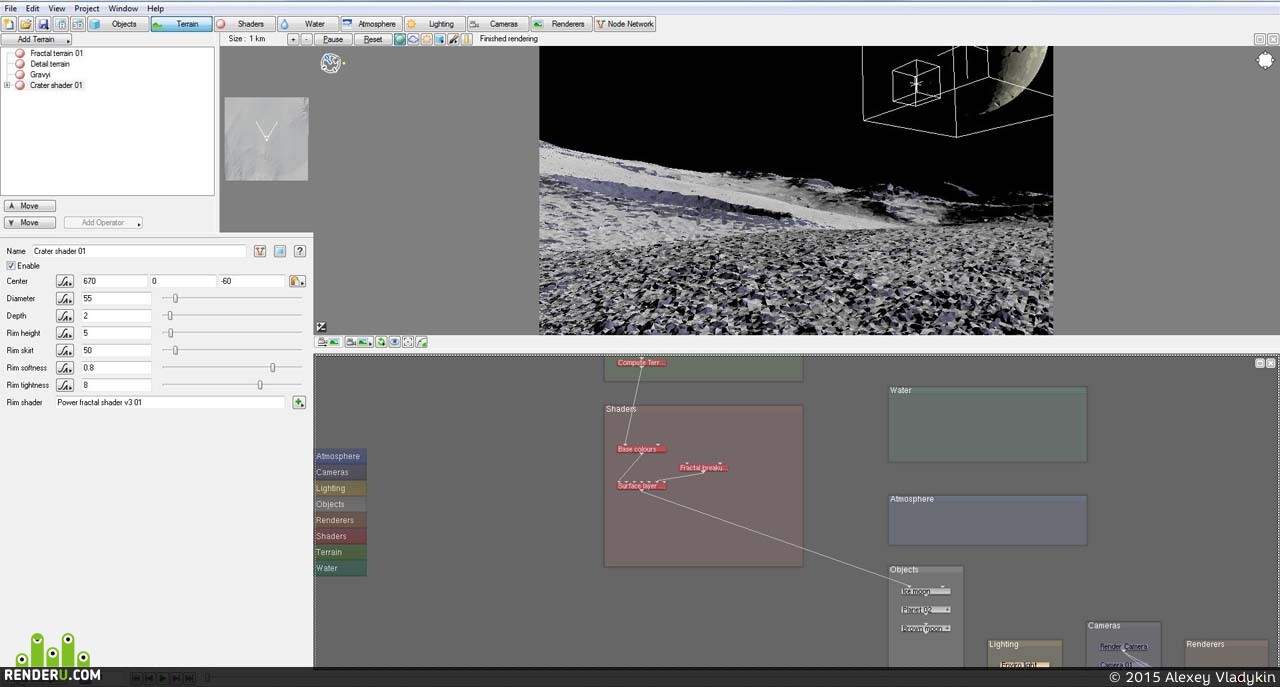
Task: Click the zoom-in plus button in preview
Action: pyautogui.click(x=293, y=39)
